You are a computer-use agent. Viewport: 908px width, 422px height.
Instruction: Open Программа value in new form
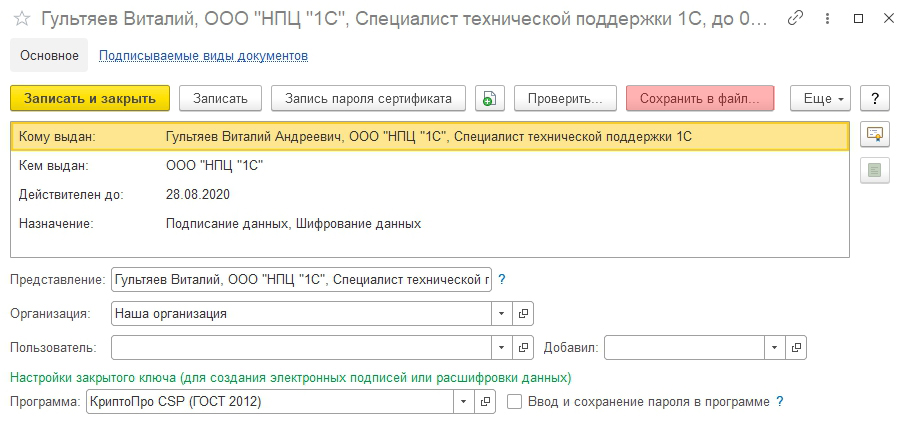[485, 401]
